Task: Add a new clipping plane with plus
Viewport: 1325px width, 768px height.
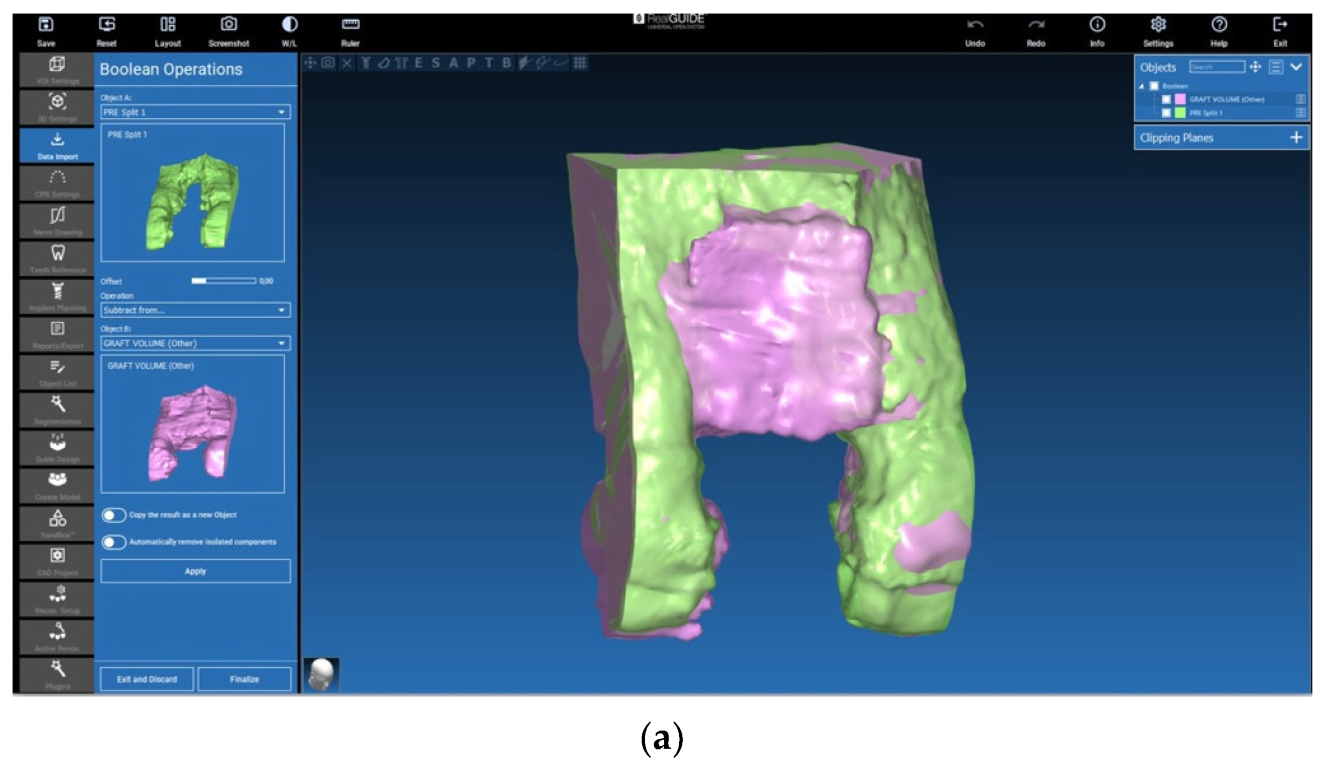Action: tap(1296, 138)
